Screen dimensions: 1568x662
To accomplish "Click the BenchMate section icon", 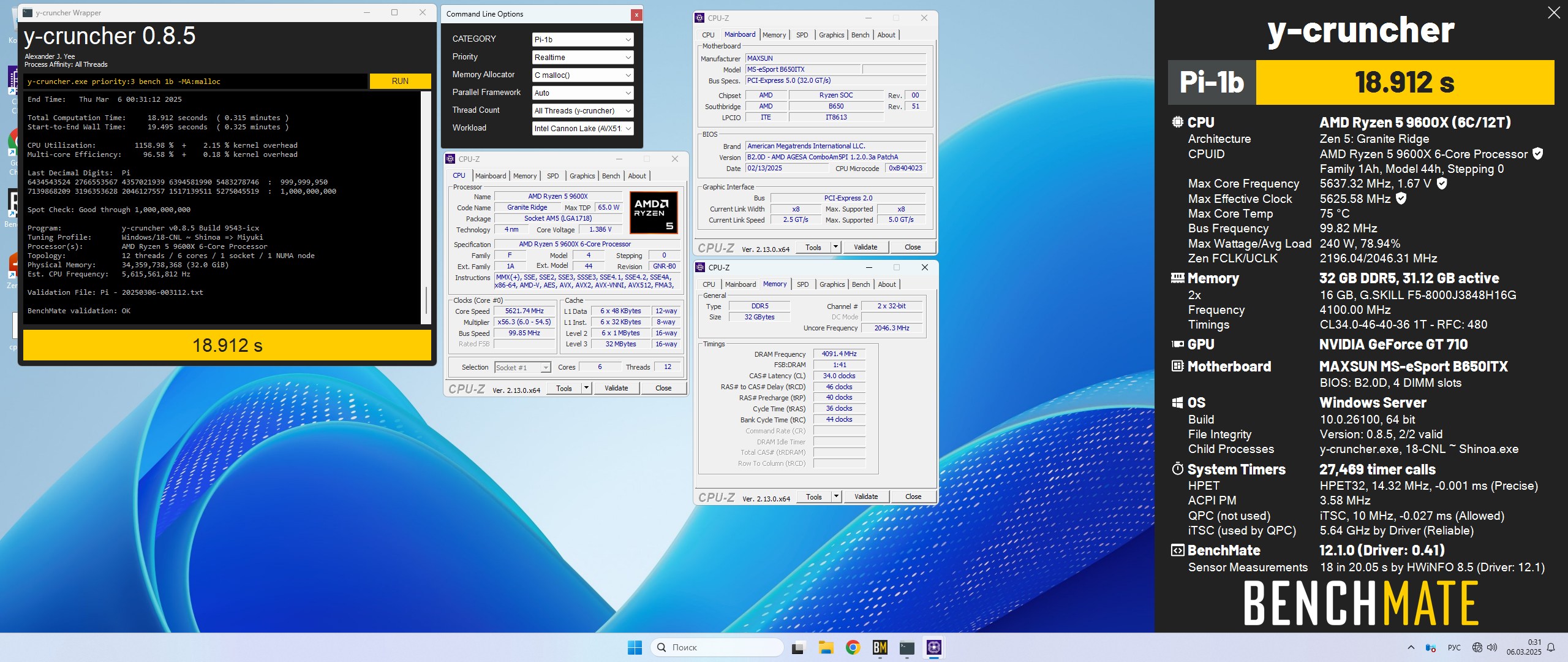I will (1177, 550).
